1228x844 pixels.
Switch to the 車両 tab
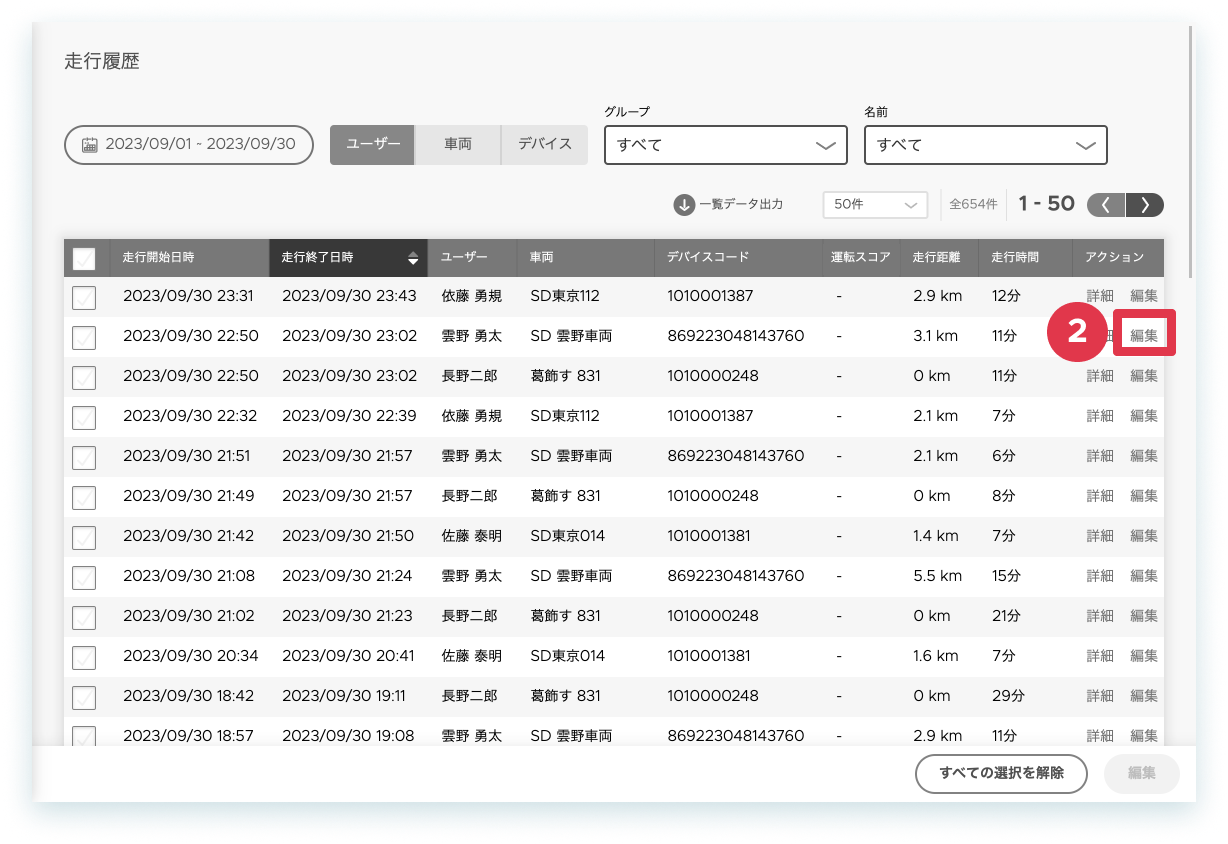pyautogui.click(x=458, y=144)
